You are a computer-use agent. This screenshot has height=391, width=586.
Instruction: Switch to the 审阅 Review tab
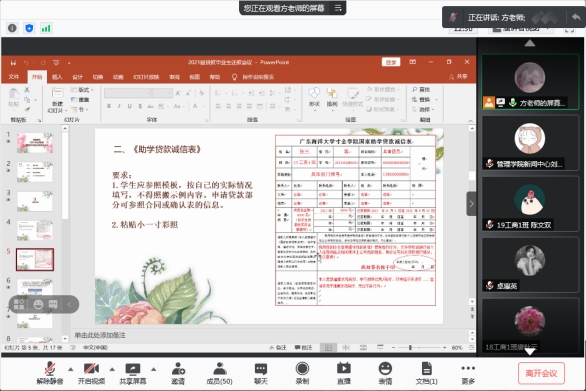coord(174,77)
